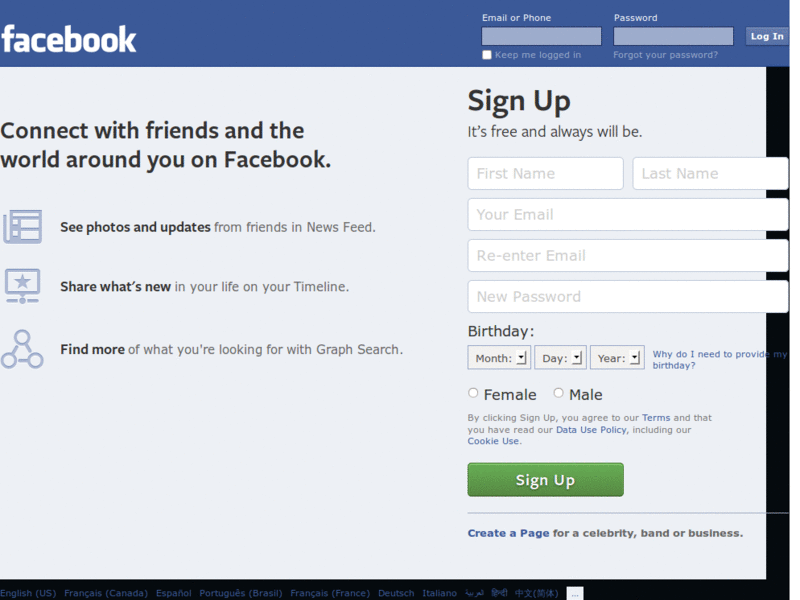This screenshot has width=800, height=600.
Task: Select the Male radio button
Action: (558, 393)
